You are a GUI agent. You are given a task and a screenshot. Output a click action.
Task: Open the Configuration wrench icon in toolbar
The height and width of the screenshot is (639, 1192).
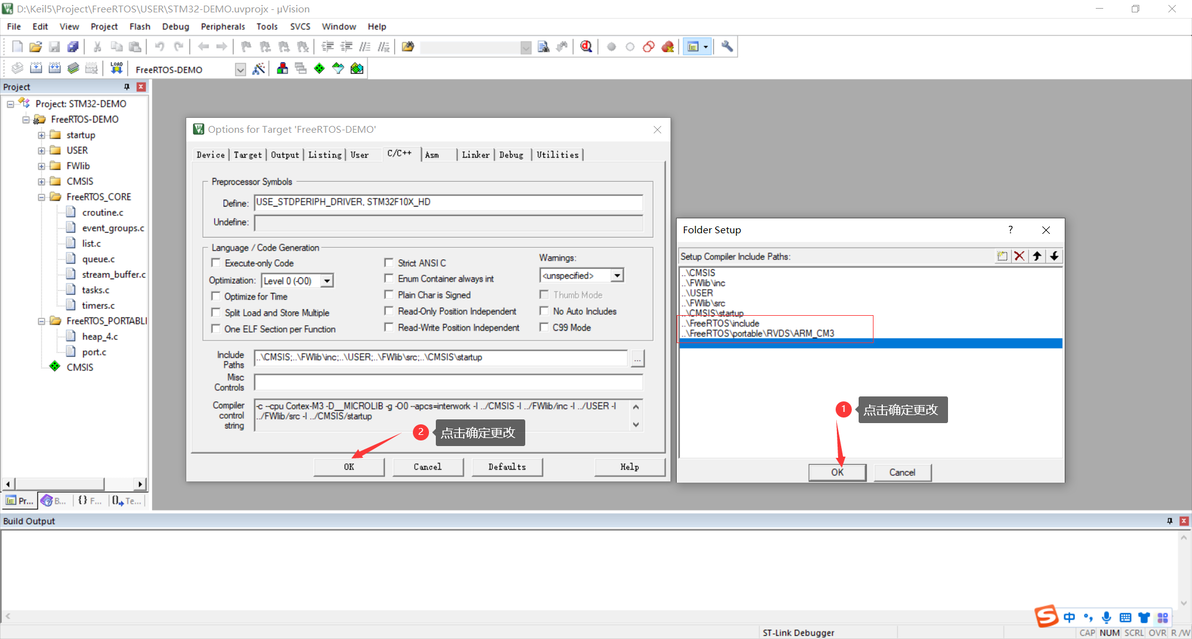tap(728, 46)
